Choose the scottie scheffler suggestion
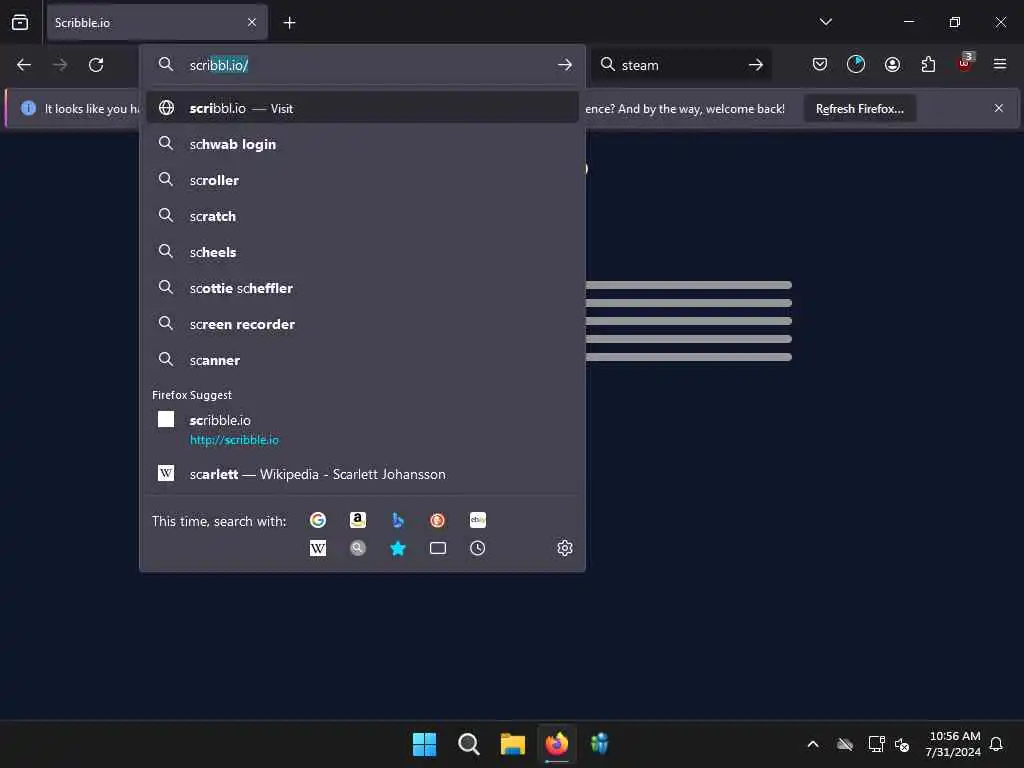 (x=362, y=287)
